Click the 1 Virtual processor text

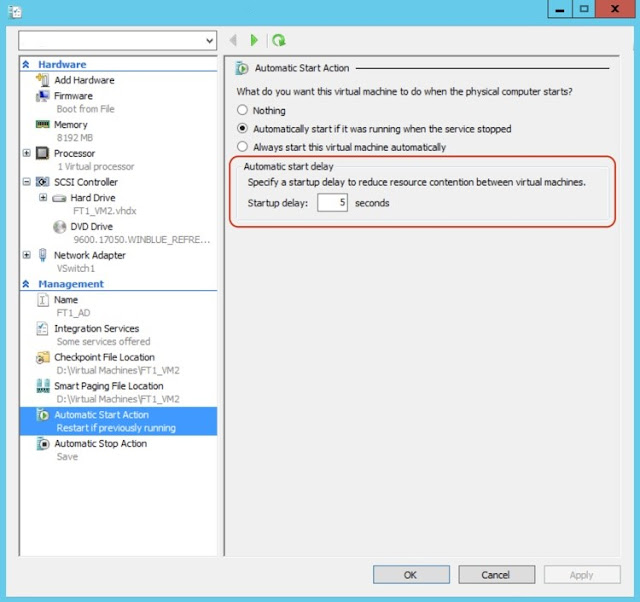point(96,167)
